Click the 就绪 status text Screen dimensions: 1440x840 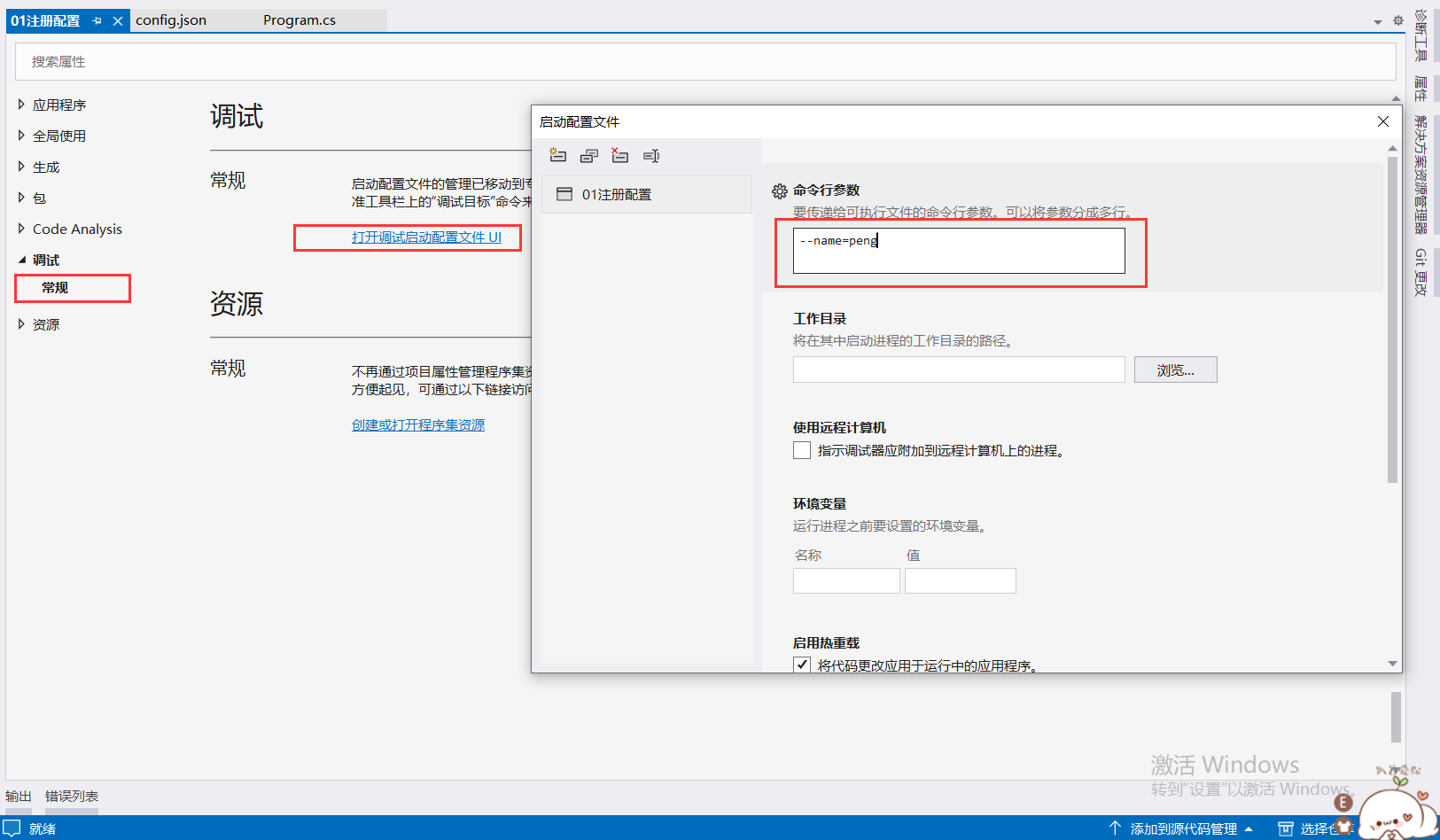click(x=43, y=828)
